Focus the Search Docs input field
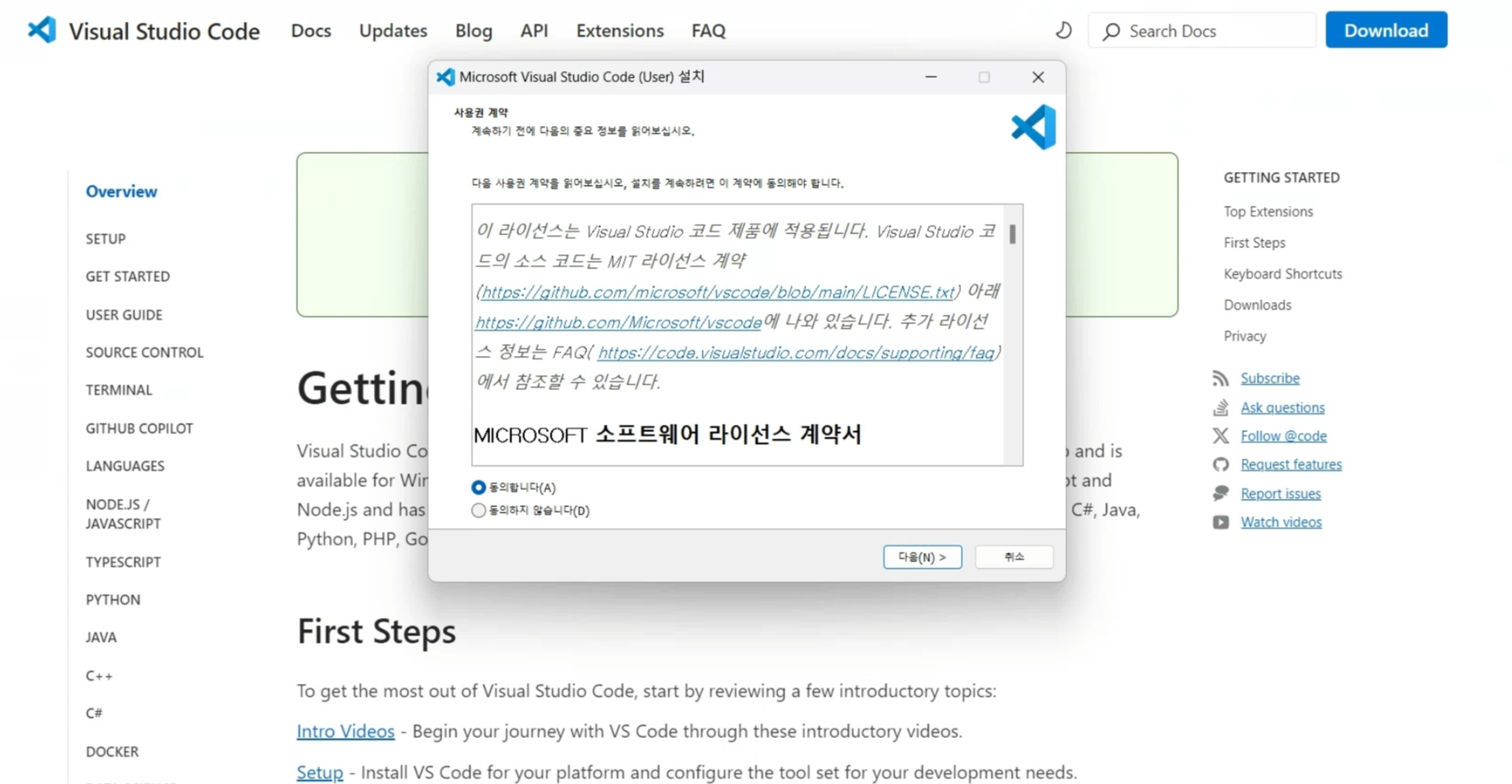 tap(1202, 31)
